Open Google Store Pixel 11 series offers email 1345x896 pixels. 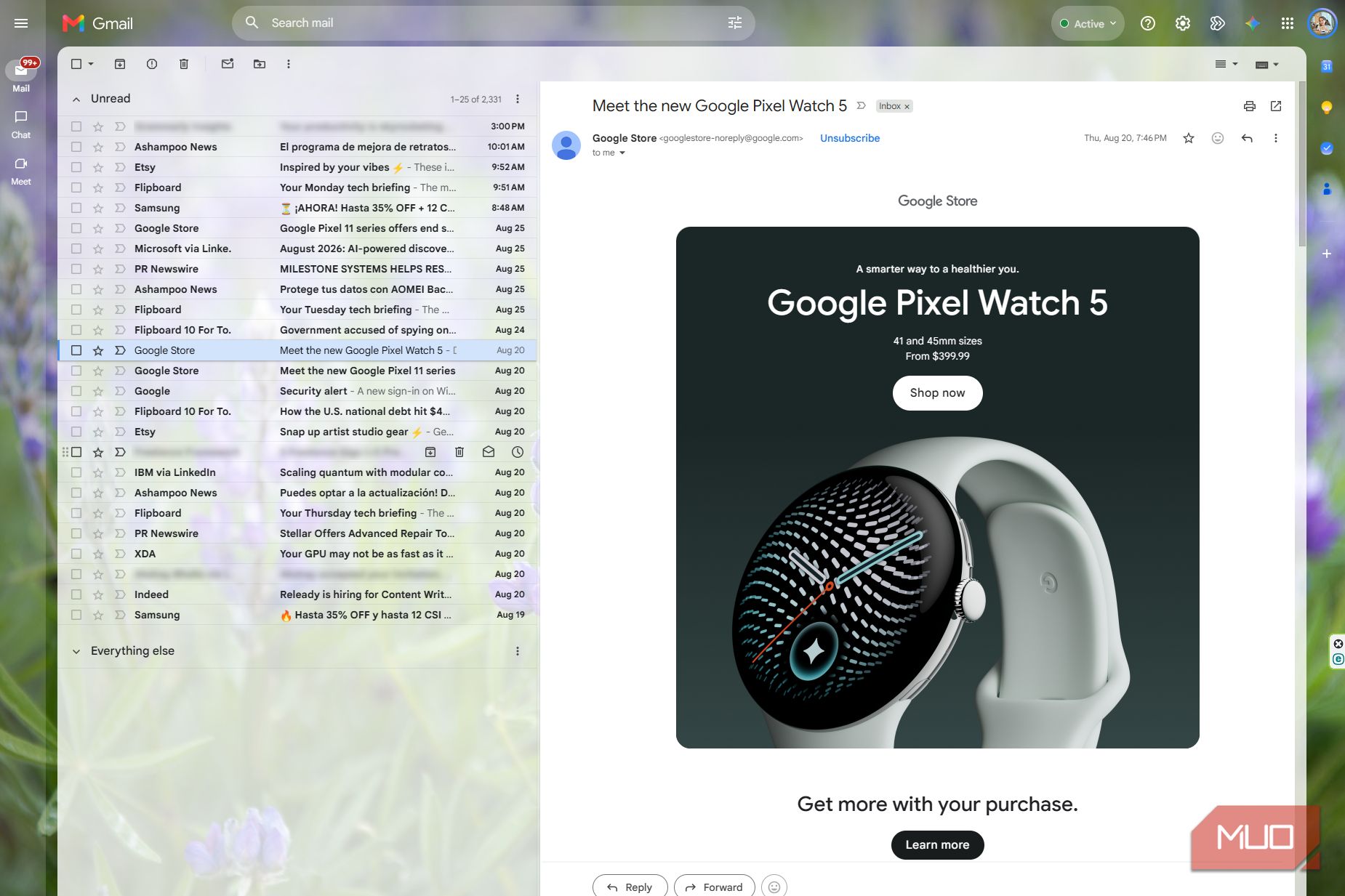297,228
